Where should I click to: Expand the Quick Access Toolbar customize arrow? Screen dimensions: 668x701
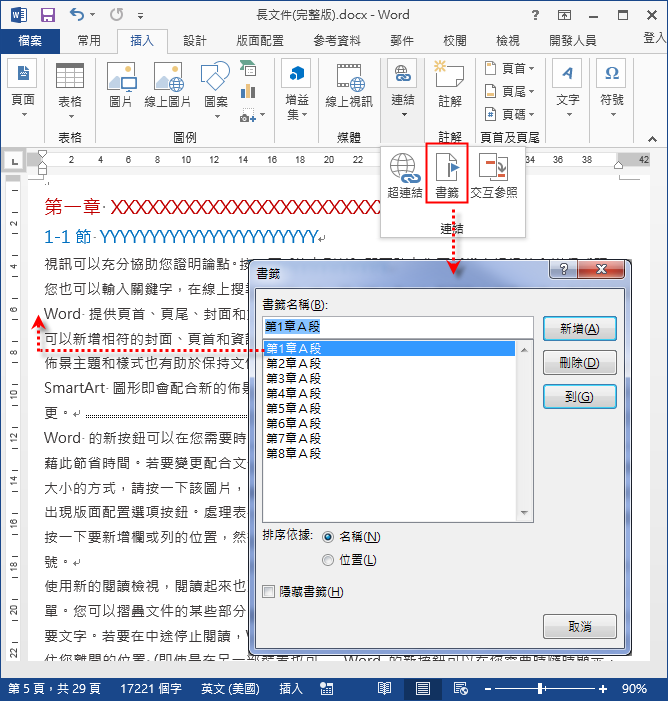pyautogui.click(x=140, y=16)
